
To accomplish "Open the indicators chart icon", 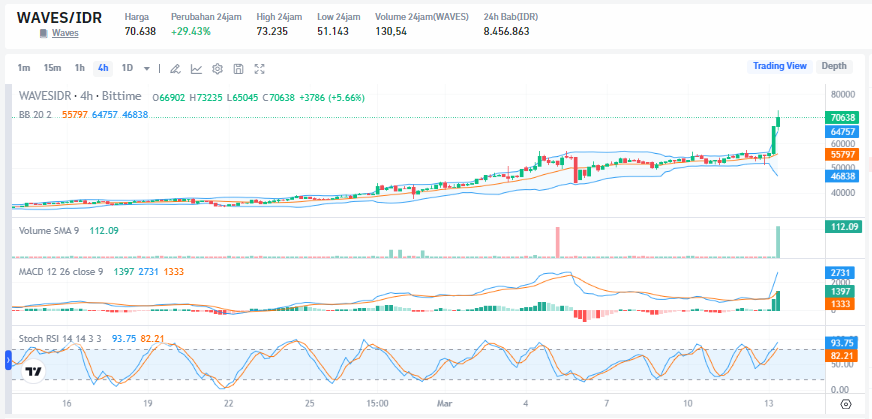I will coord(196,68).
